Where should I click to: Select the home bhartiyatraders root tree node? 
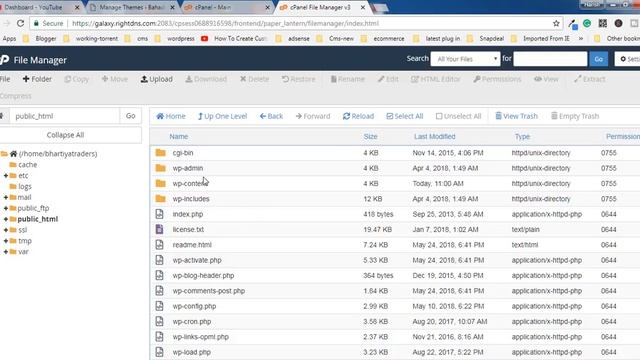(x=58, y=154)
